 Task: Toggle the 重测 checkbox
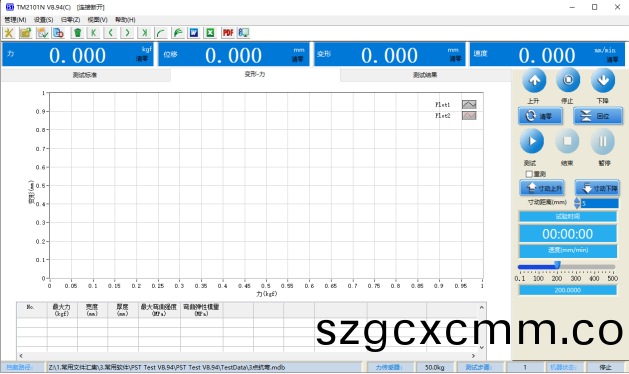point(529,174)
